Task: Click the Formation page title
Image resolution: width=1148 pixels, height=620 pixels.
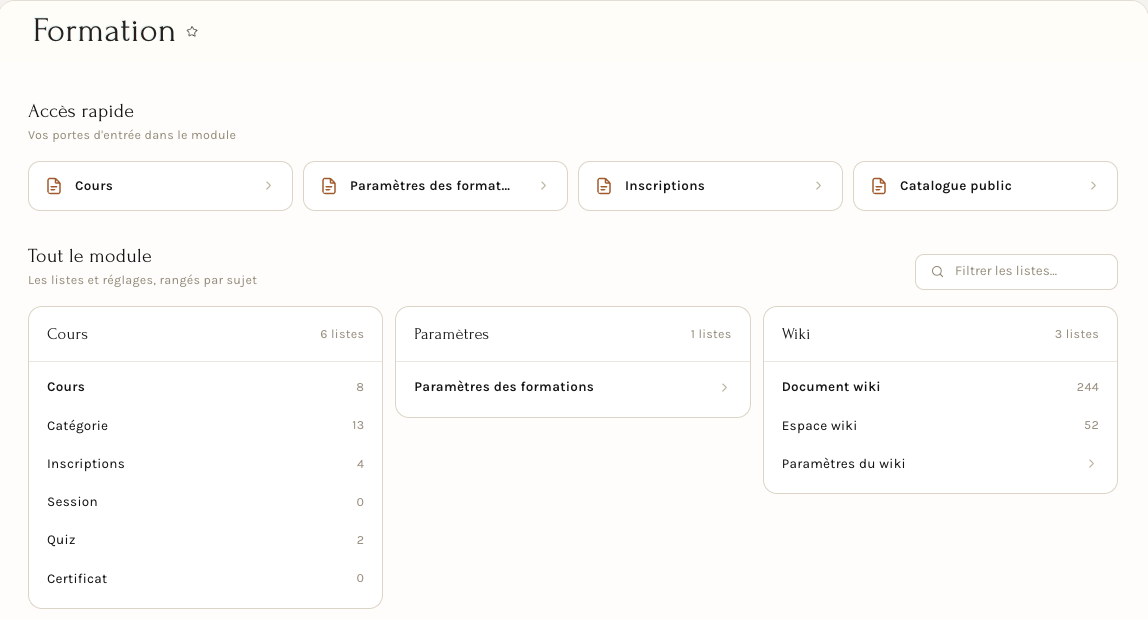Action: (x=104, y=31)
